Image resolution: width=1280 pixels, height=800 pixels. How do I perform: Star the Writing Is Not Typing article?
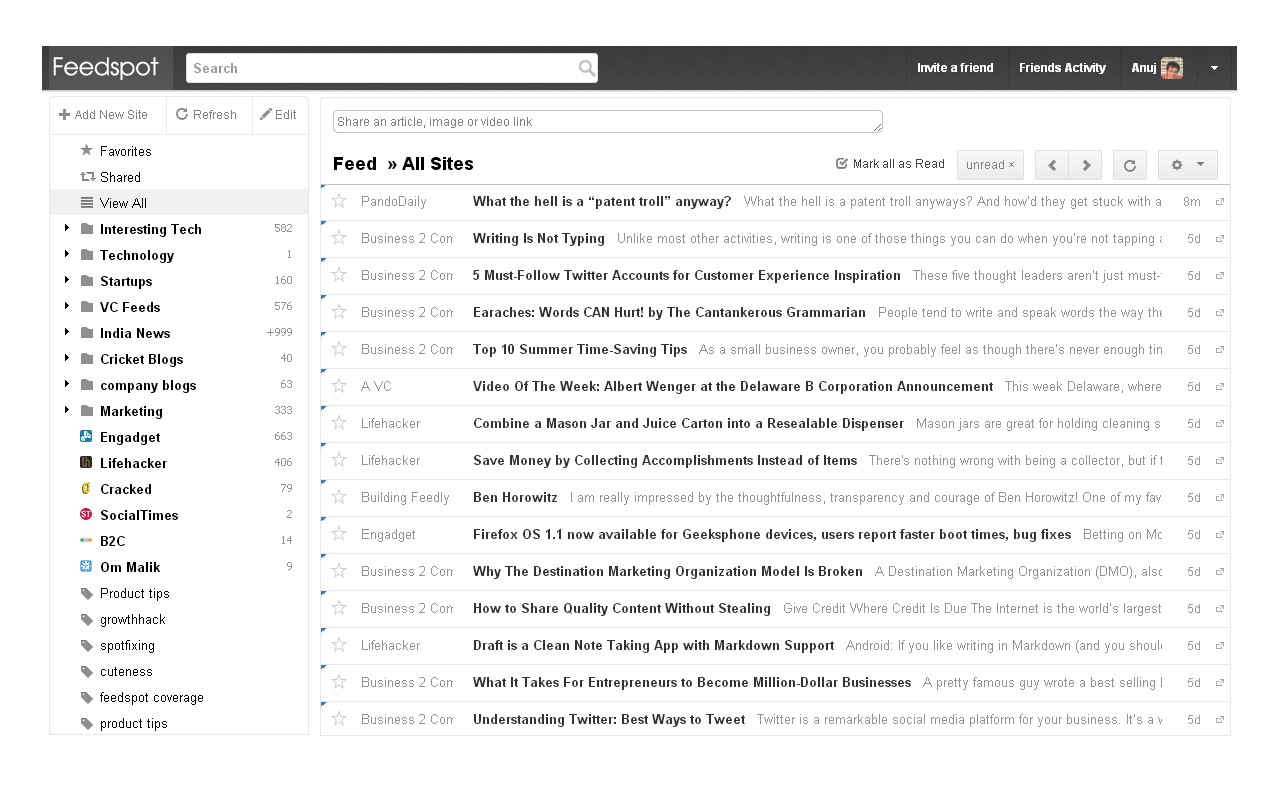pos(339,238)
